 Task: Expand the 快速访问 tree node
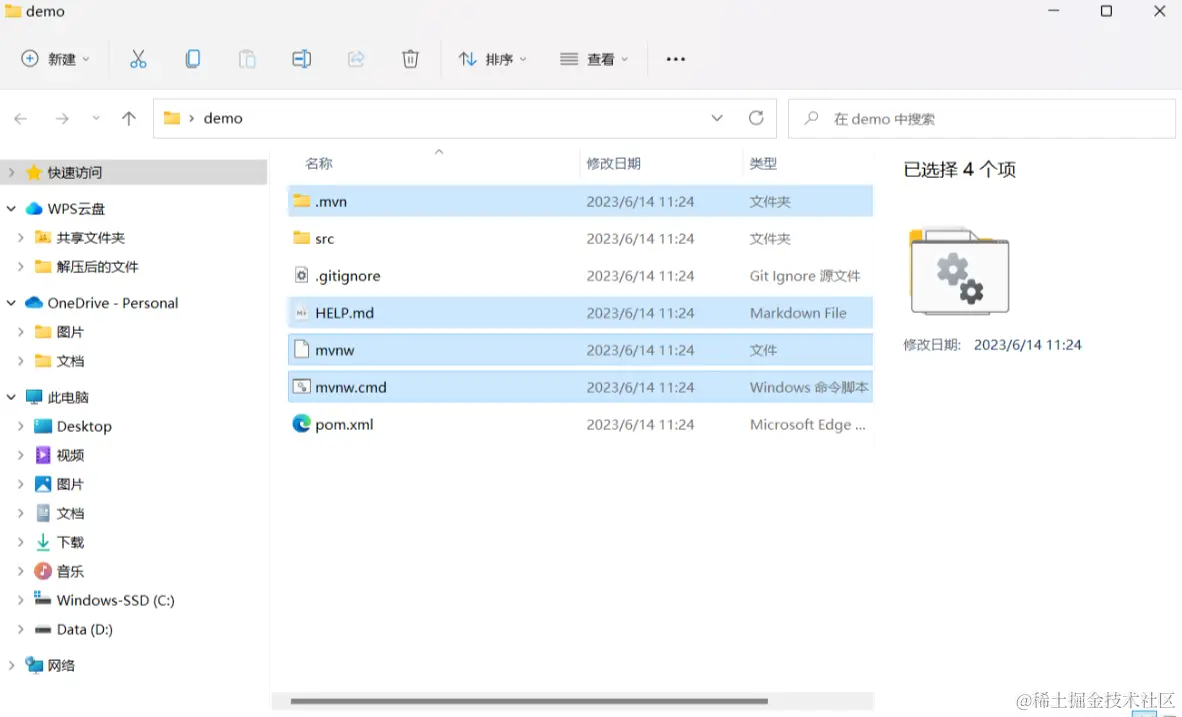point(11,173)
